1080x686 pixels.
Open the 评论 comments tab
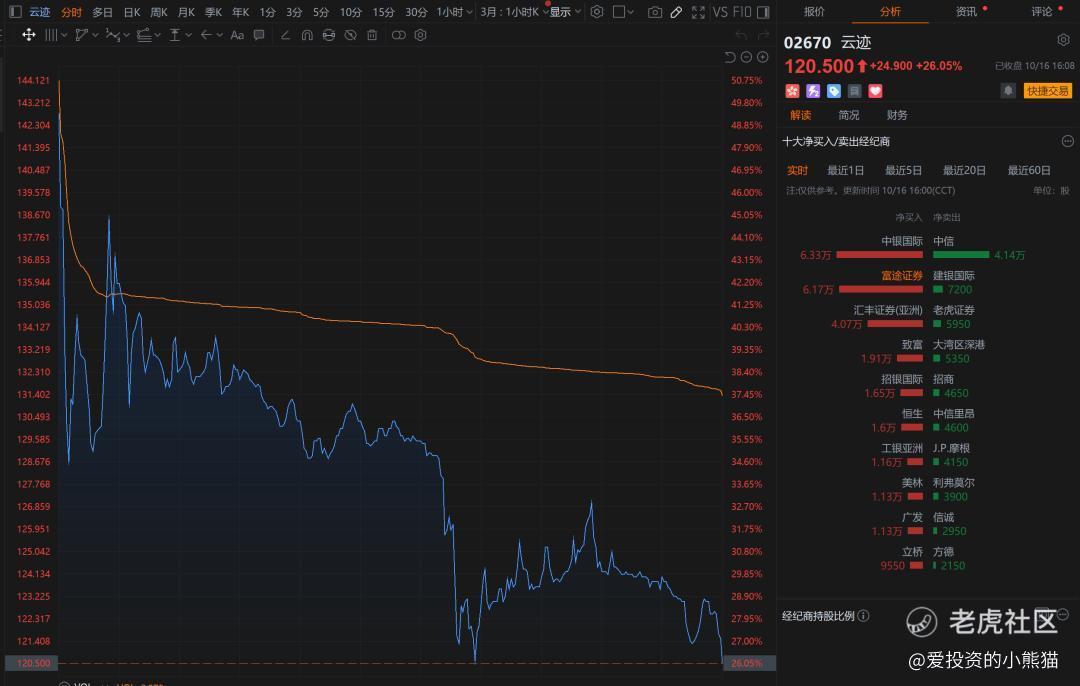coord(1042,12)
